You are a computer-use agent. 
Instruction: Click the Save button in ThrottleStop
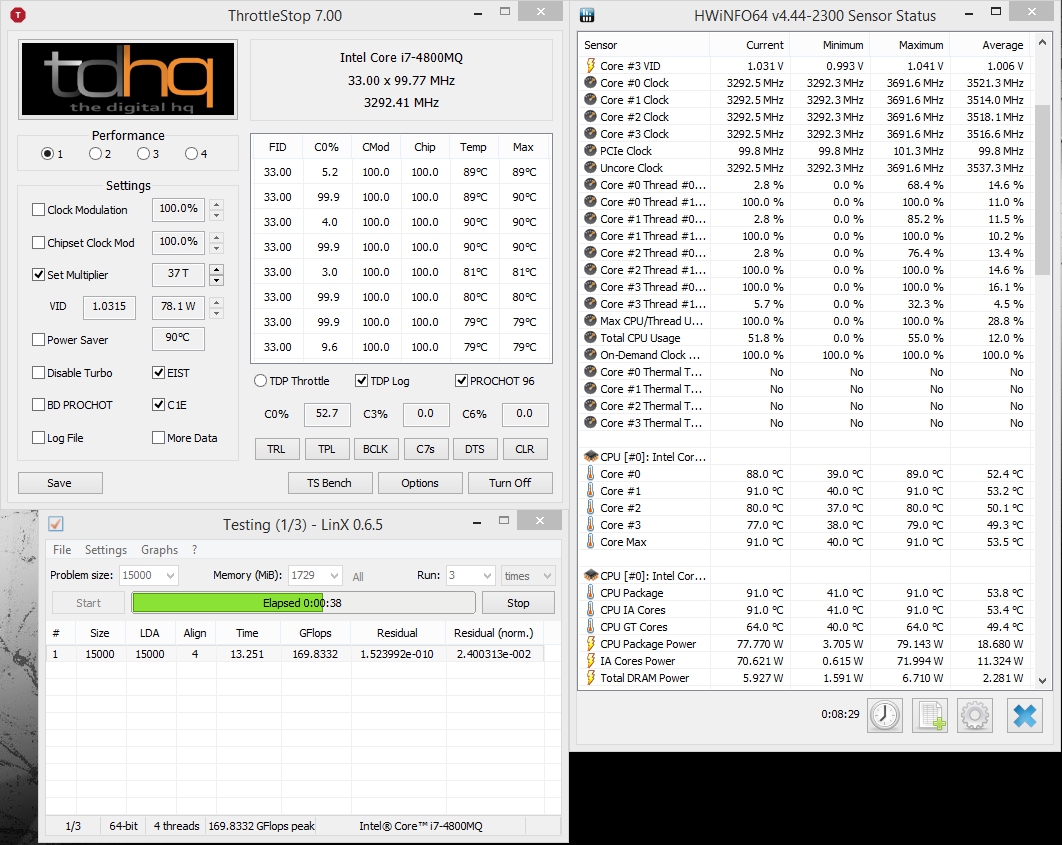(60, 483)
